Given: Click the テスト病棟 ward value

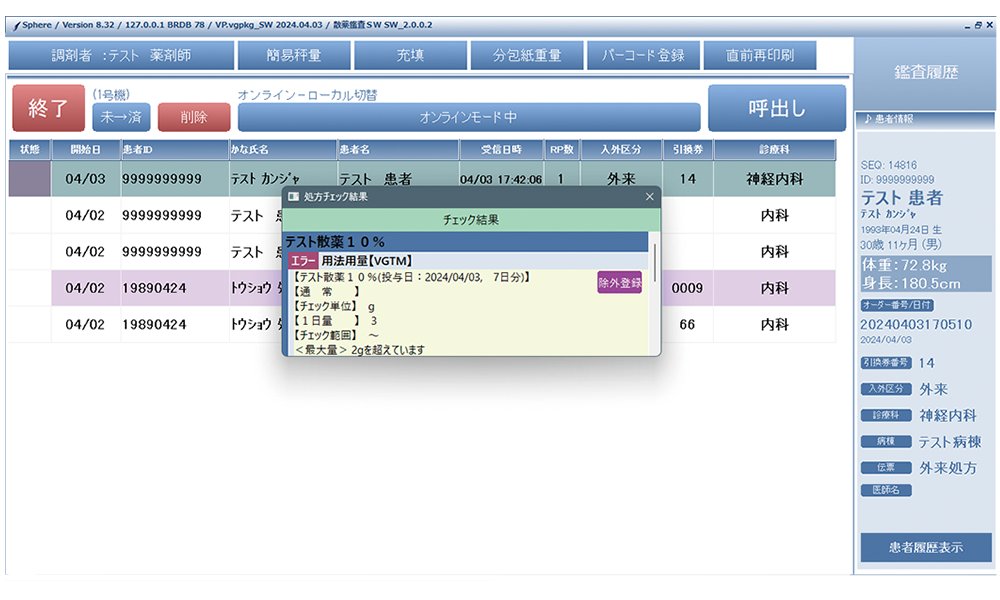Looking at the screenshot, I should coord(950,442).
